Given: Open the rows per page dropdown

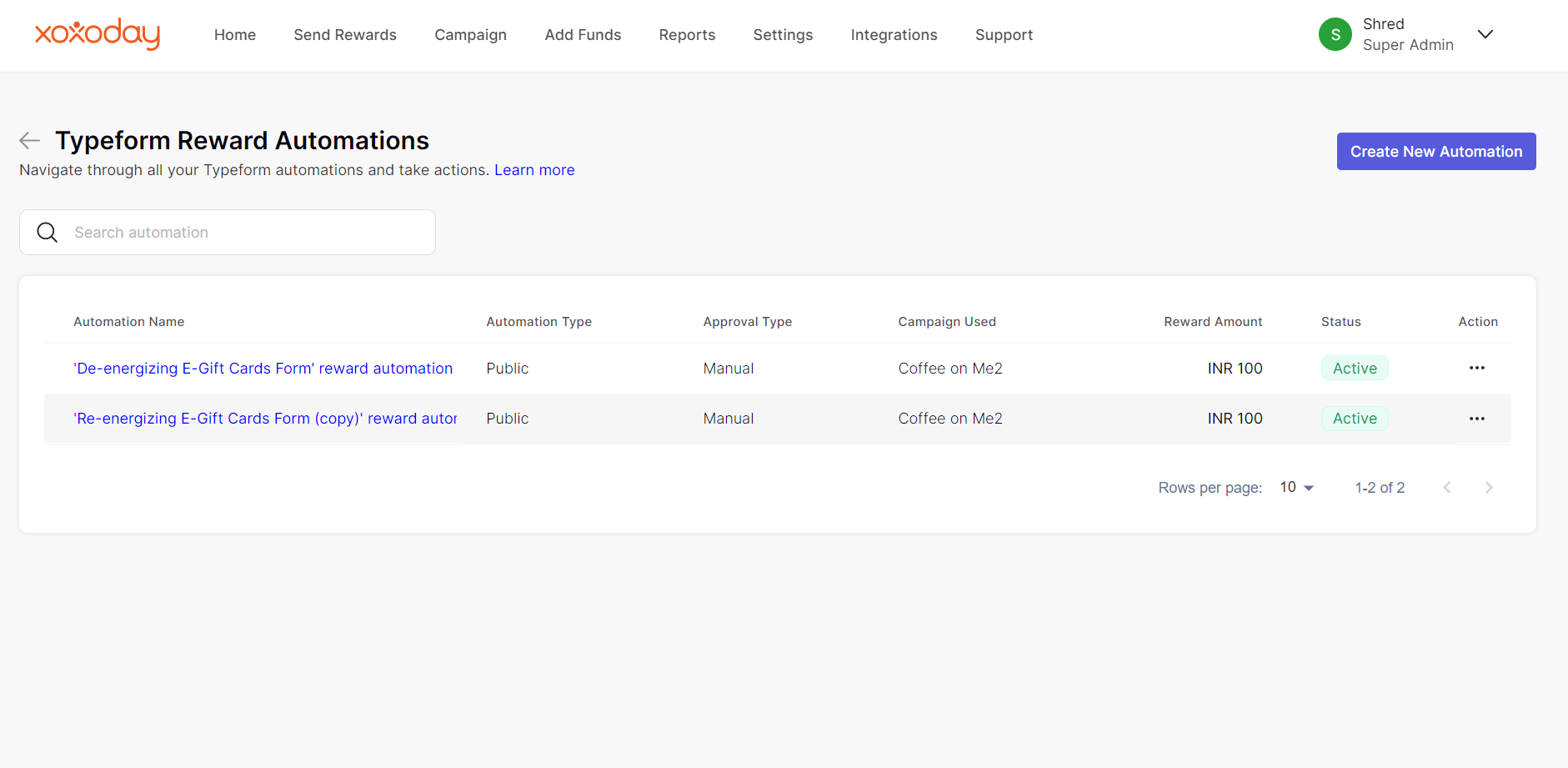Looking at the screenshot, I should tap(1296, 488).
